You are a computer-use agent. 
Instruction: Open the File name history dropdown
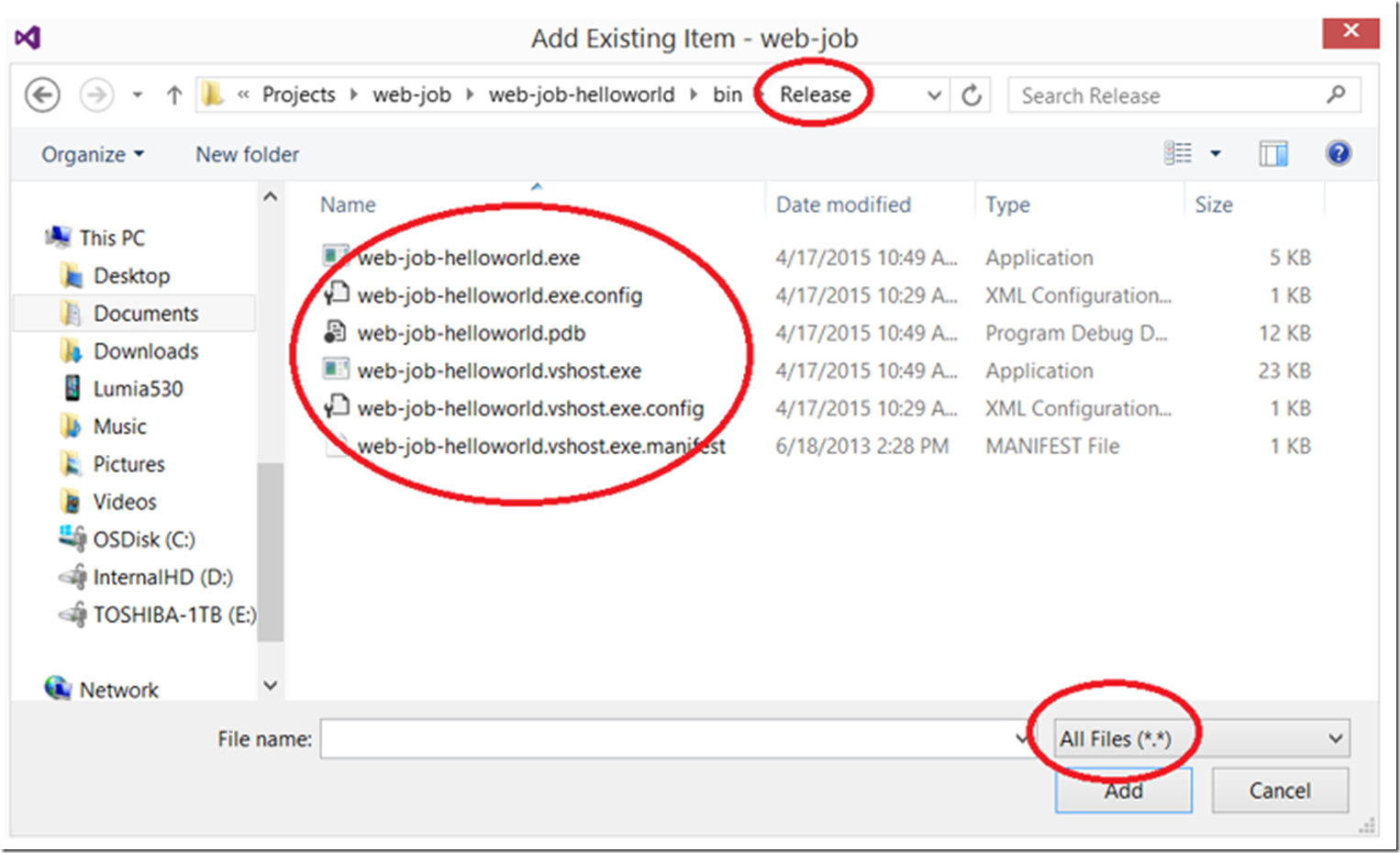pos(1022,738)
